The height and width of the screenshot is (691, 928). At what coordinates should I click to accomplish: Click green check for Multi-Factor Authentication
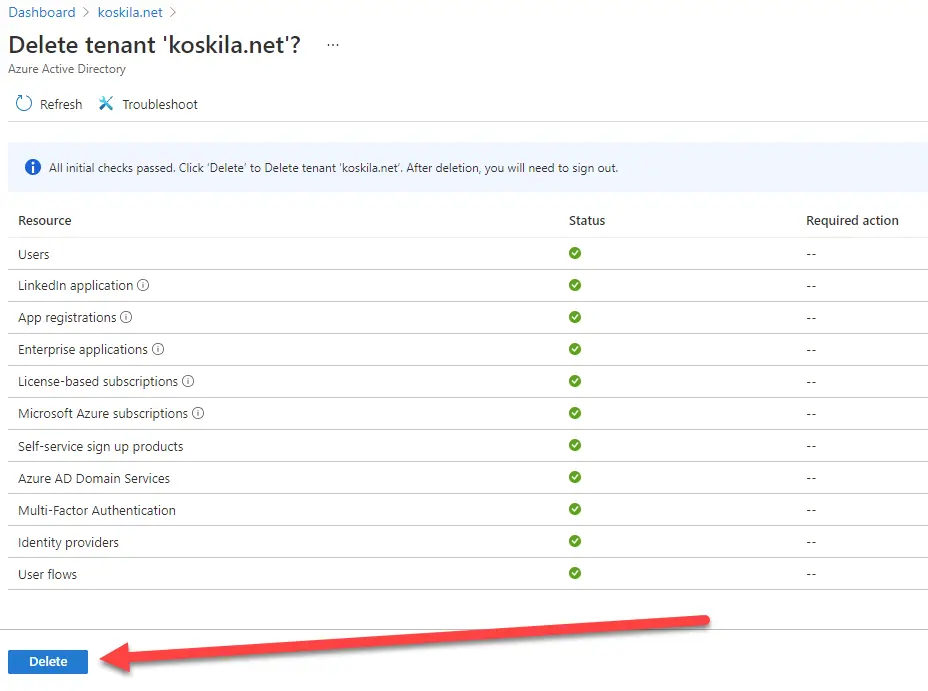coord(575,509)
